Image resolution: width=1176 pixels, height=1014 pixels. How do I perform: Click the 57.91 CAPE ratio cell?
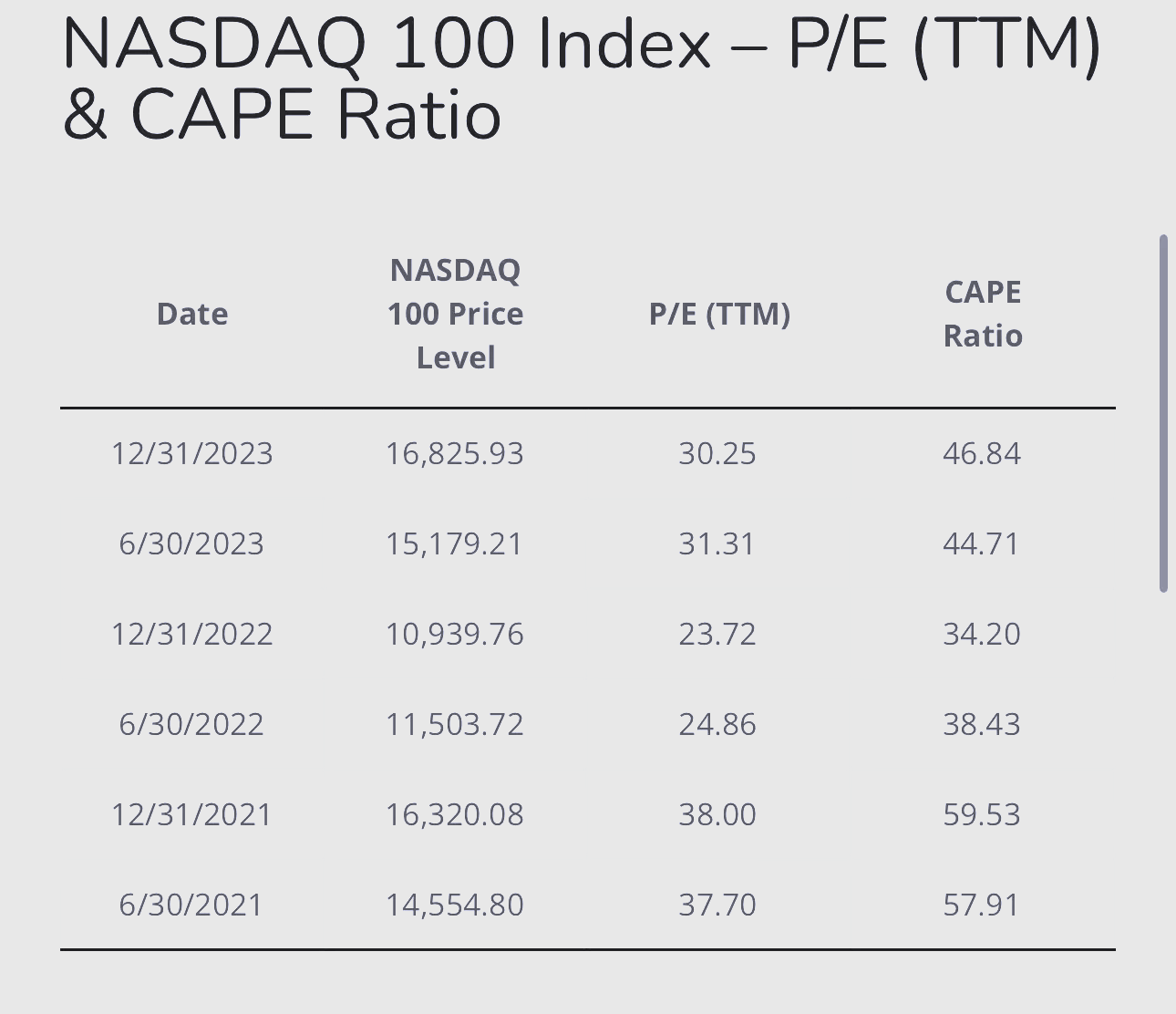[982, 905]
